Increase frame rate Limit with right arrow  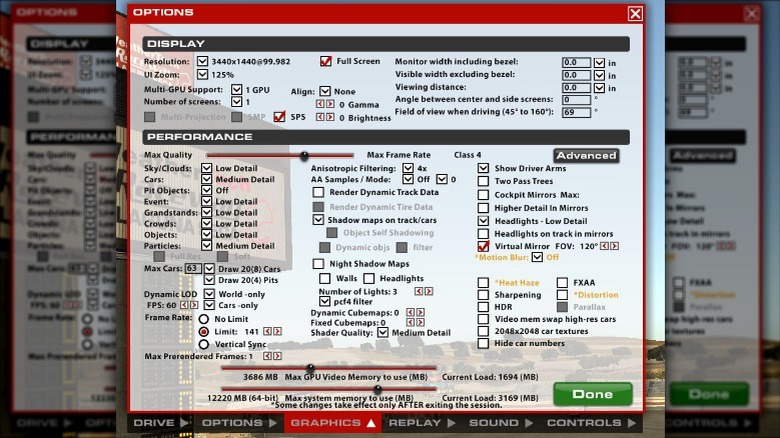pos(278,331)
